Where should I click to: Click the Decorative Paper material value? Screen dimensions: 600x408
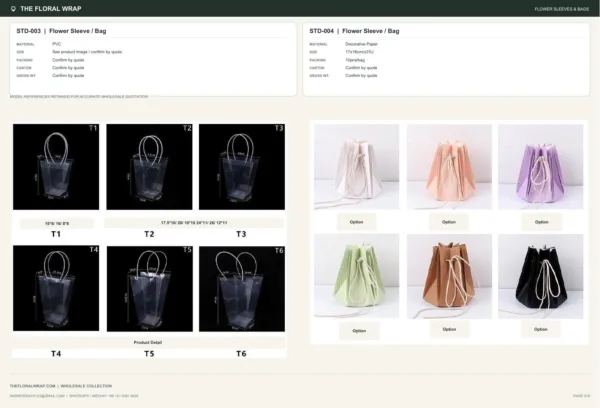click(361, 44)
